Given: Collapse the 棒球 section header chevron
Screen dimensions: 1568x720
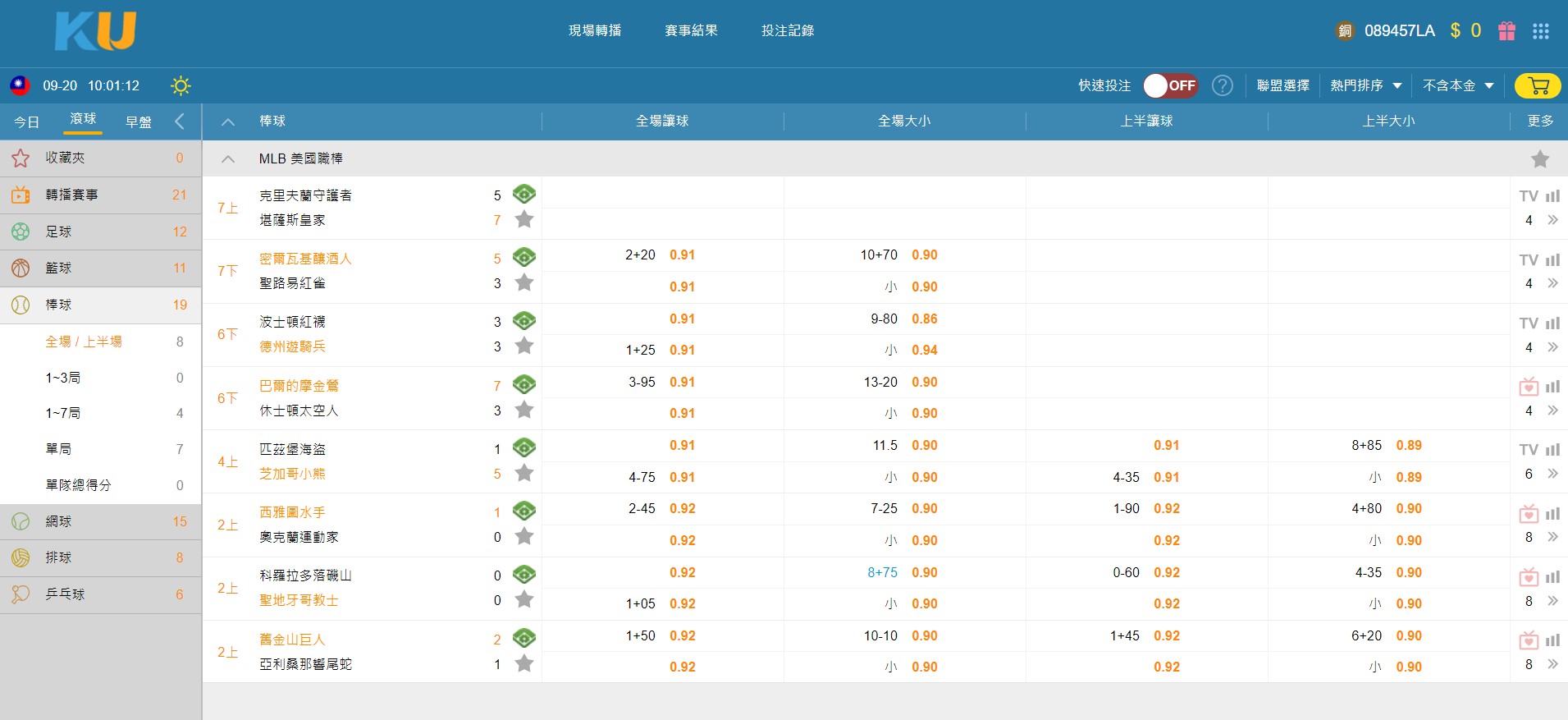Looking at the screenshot, I should click(228, 122).
